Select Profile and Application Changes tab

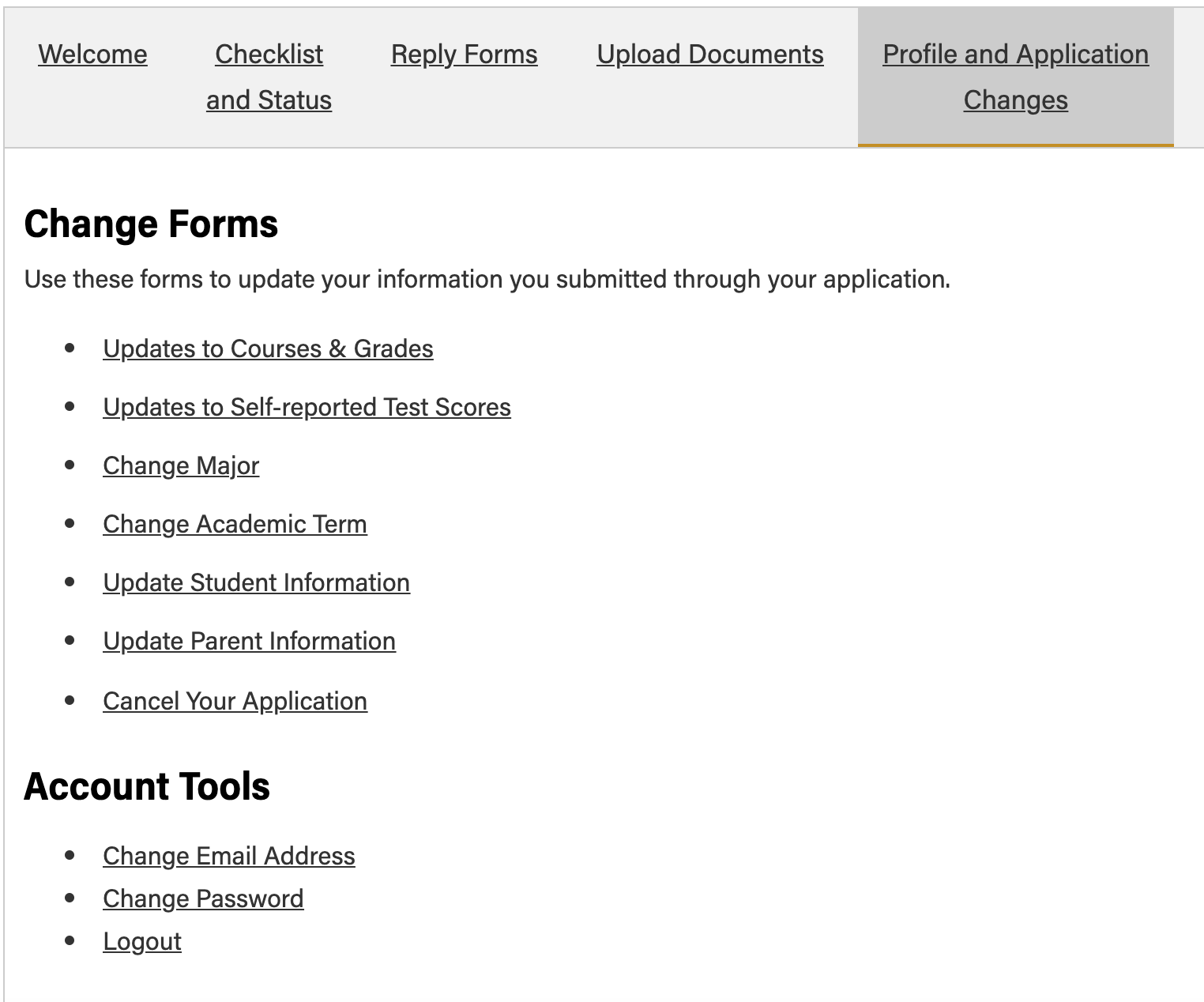coord(1015,77)
